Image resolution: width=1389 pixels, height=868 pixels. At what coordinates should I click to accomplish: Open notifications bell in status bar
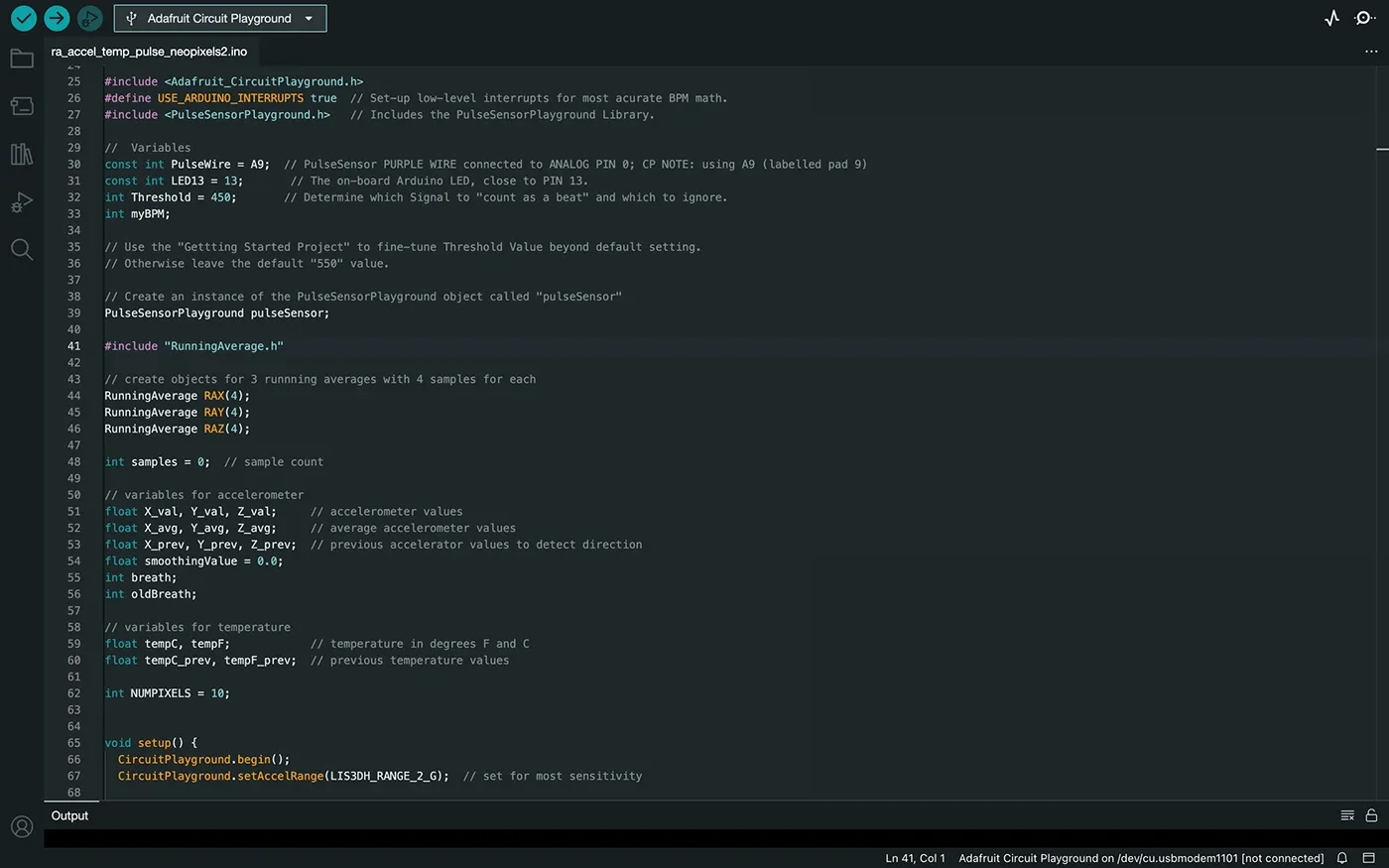coord(1342,858)
